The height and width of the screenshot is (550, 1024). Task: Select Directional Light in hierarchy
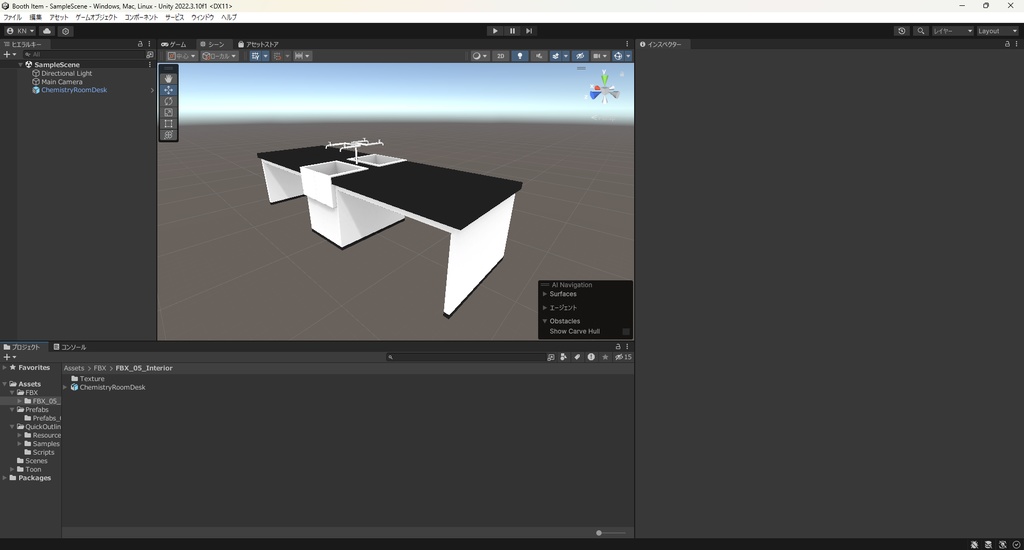[x=67, y=73]
